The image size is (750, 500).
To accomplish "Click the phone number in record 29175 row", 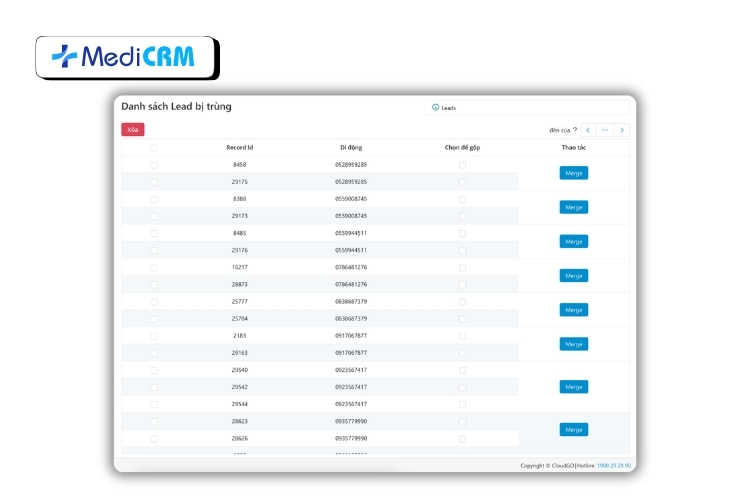I will pyautogui.click(x=351, y=182).
